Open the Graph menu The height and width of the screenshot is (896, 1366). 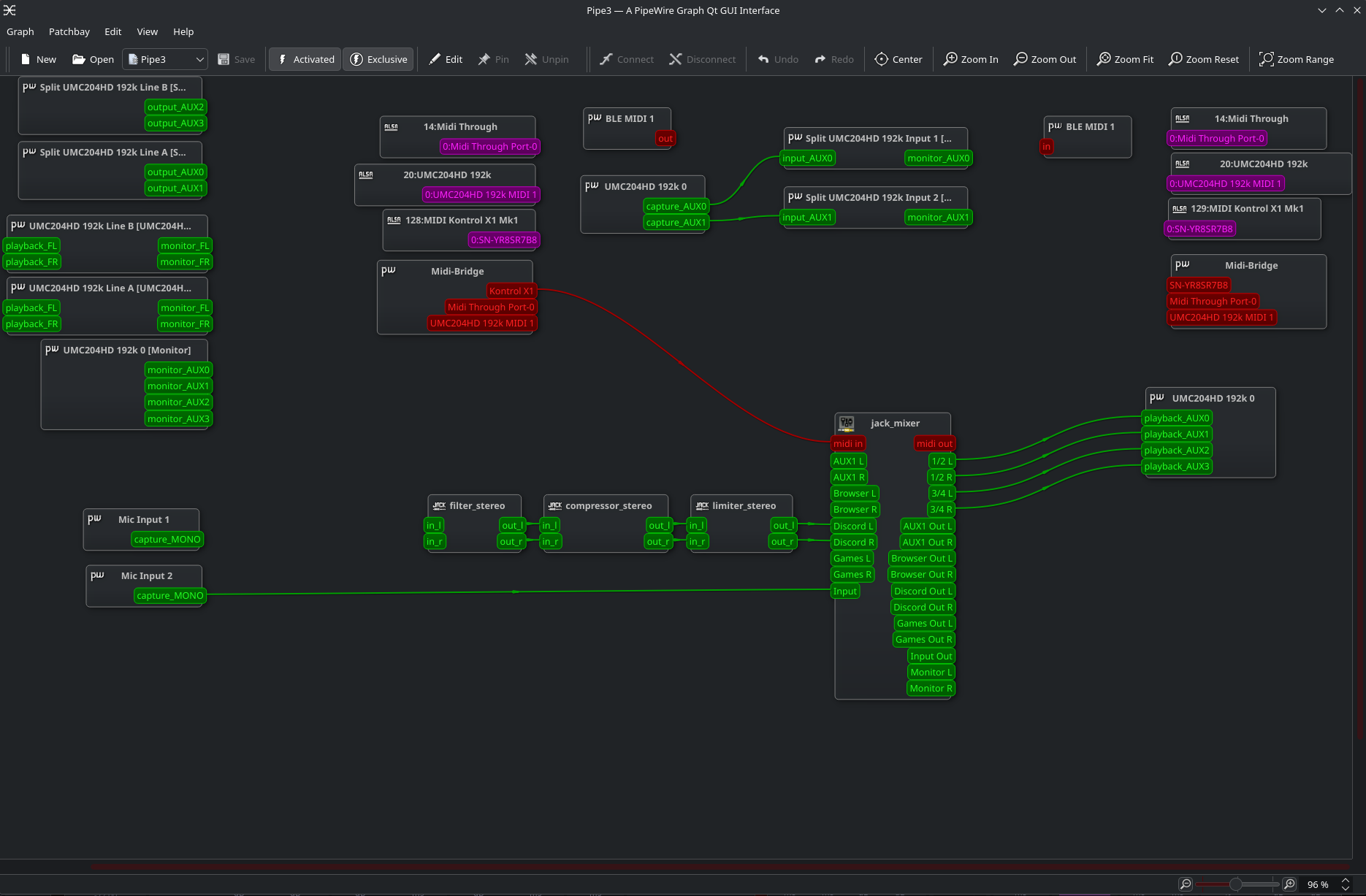click(20, 31)
